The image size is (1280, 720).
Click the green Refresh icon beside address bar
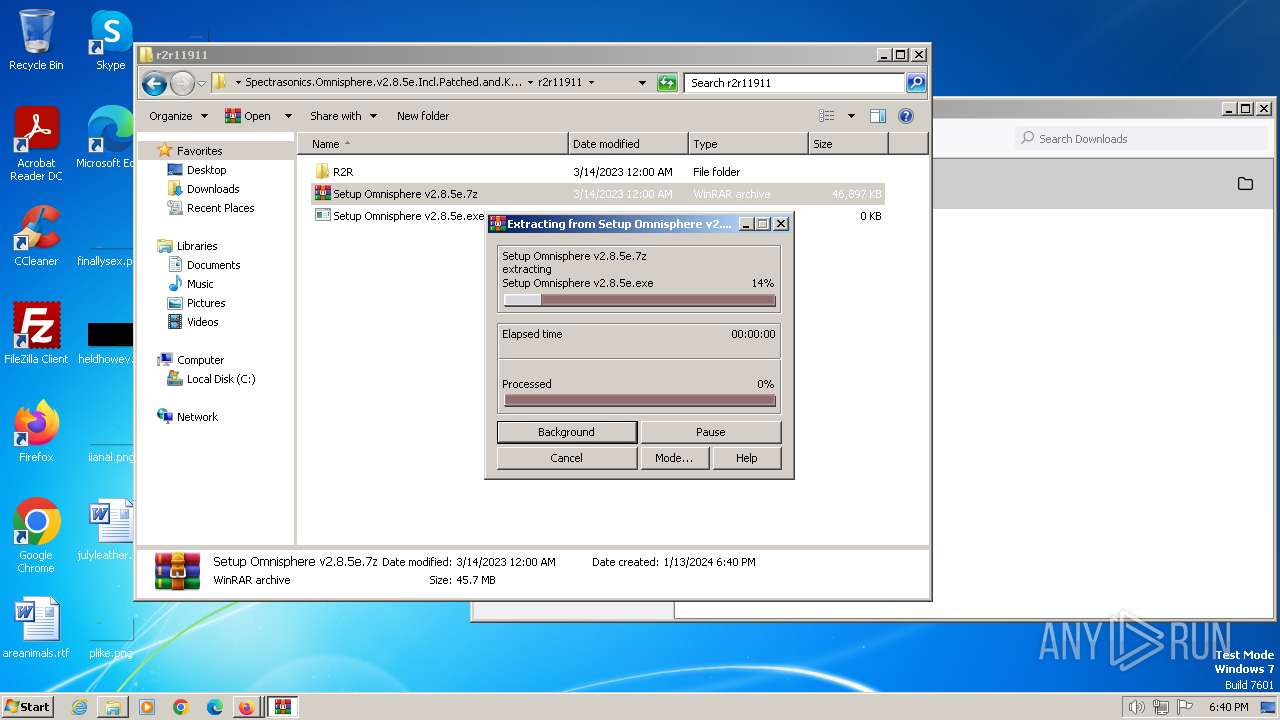pos(667,83)
